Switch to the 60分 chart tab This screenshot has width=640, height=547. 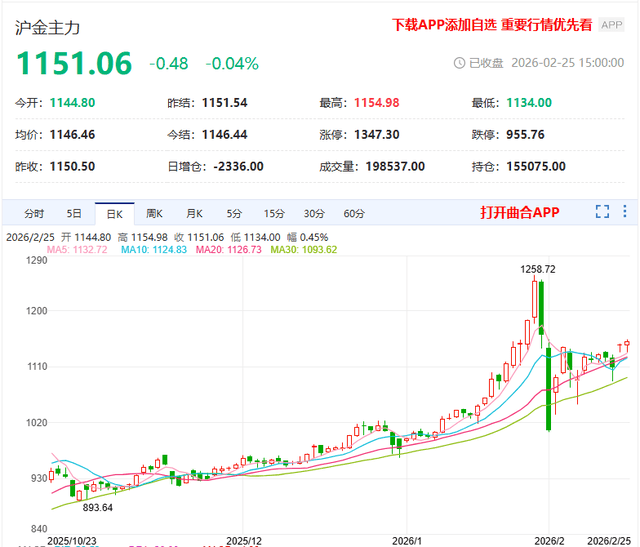(354, 213)
